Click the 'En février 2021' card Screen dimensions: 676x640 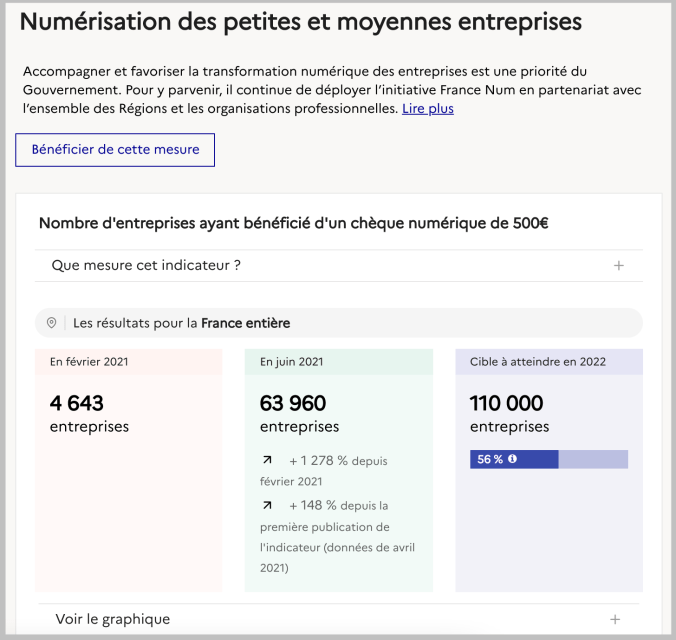128,500
